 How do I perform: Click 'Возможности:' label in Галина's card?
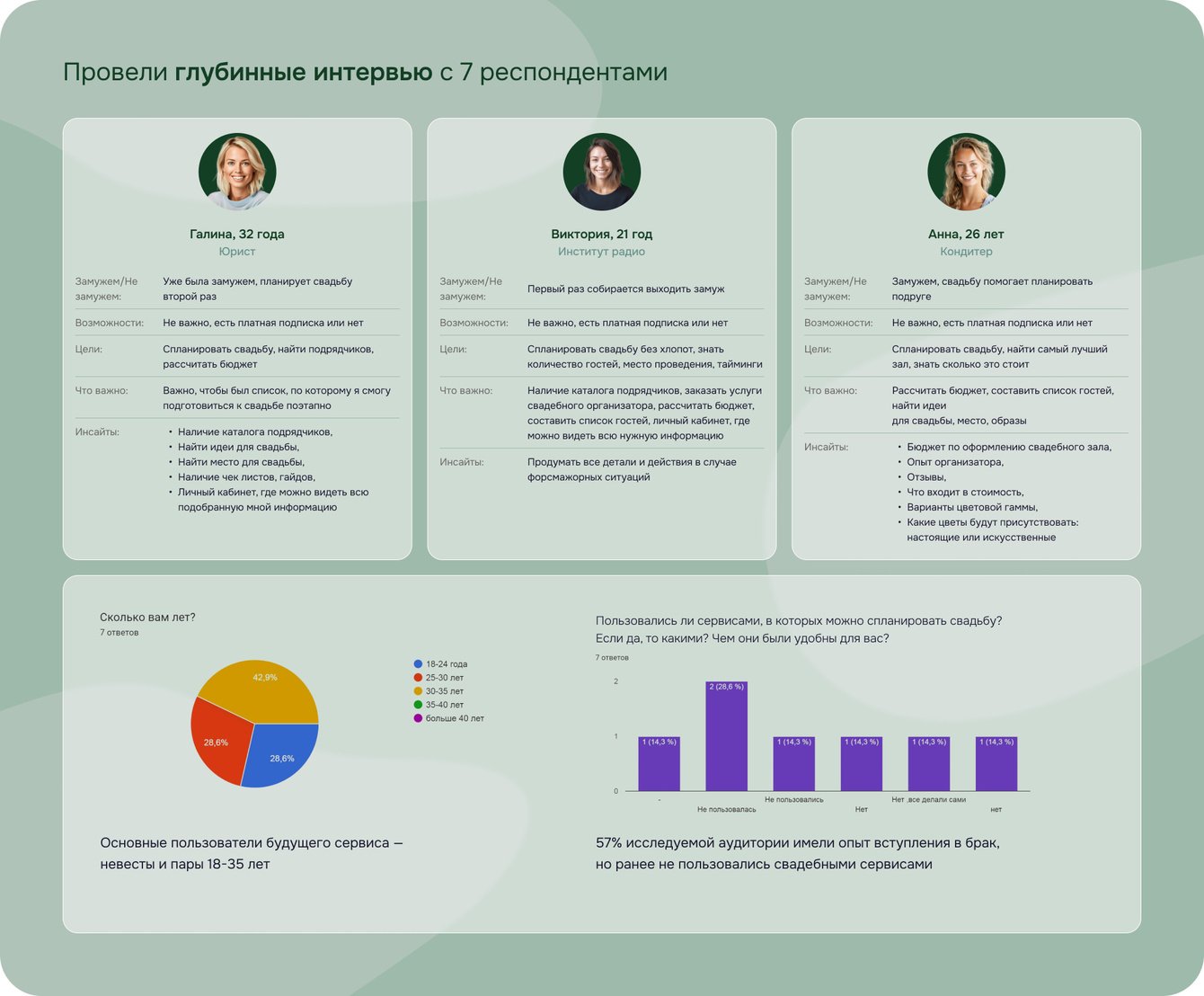pos(110,323)
